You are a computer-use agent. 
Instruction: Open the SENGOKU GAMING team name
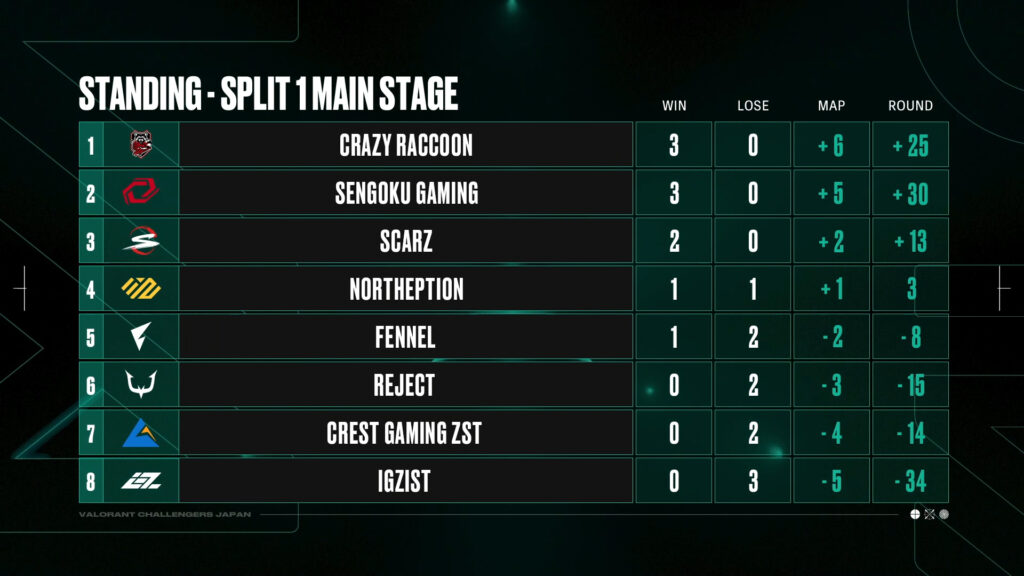pos(406,193)
